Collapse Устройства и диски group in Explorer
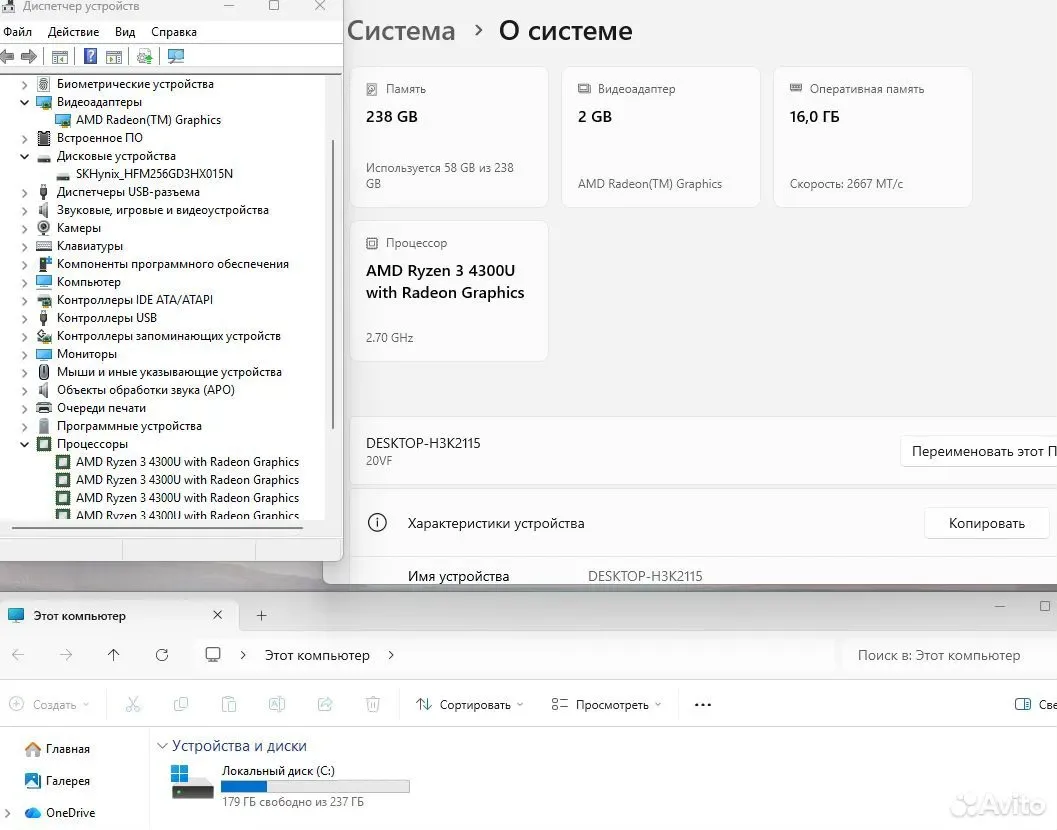The width and height of the screenshot is (1057, 830). (162, 746)
